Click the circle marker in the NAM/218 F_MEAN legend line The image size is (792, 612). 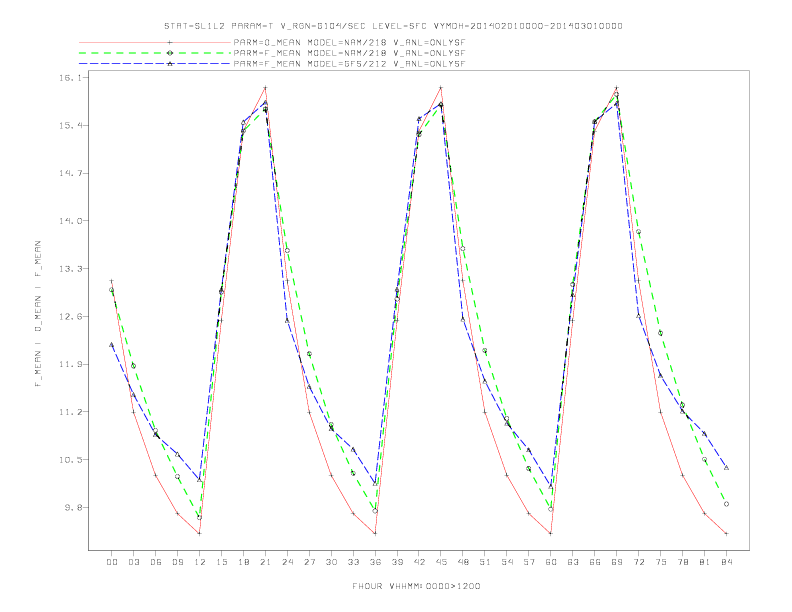tap(170, 53)
